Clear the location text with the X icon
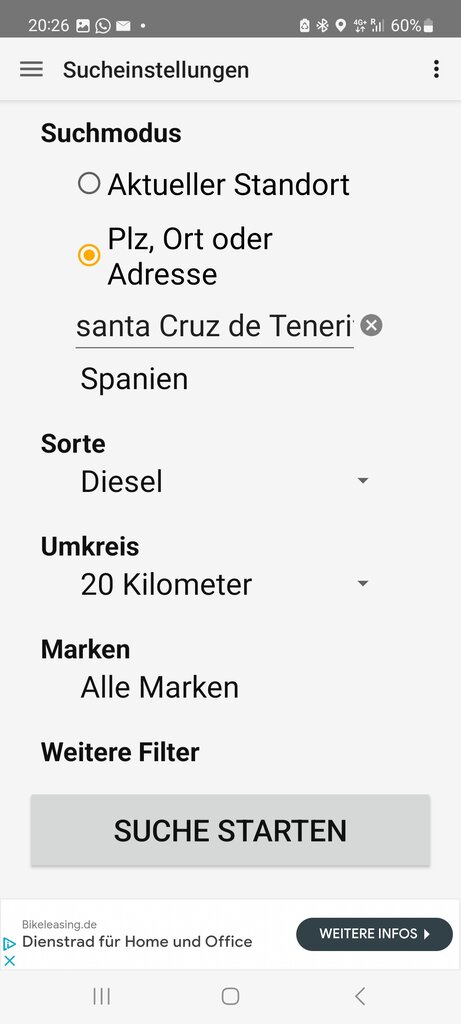 pyautogui.click(x=372, y=325)
